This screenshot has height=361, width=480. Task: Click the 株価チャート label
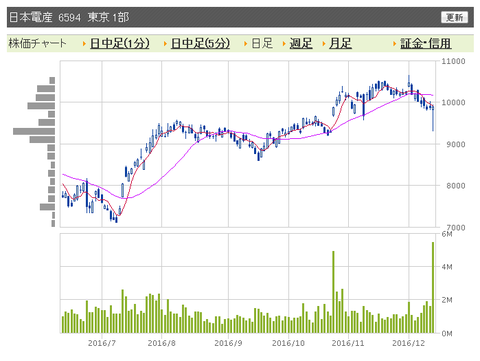(x=37, y=43)
